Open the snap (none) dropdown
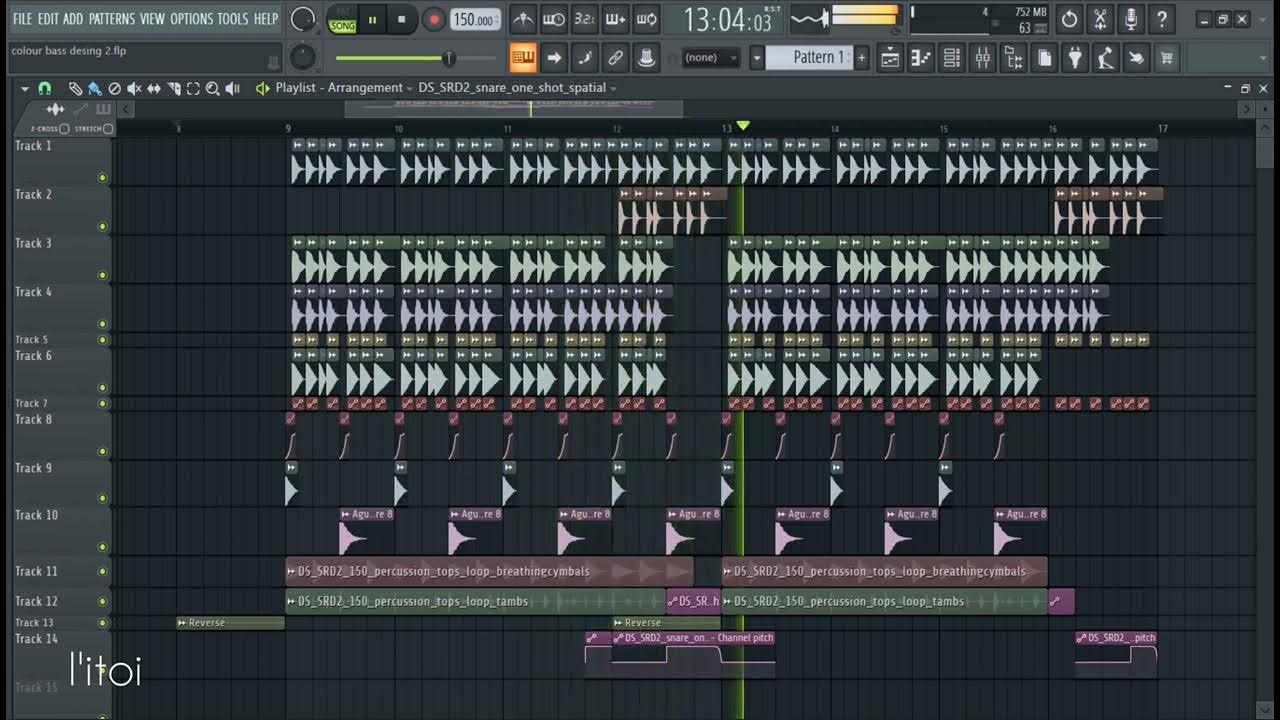The height and width of the screenshot is (720, 1280). [x=711, y=58]
